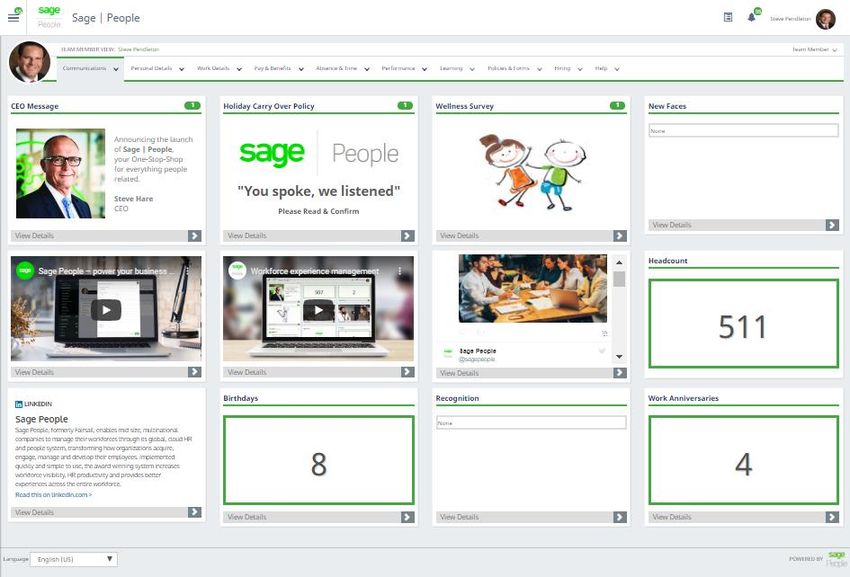The height and width of the screenshot is (577, 850).
Task: Click the arrow icon on the LinkedIn card
Action: [x=195, y=512]
